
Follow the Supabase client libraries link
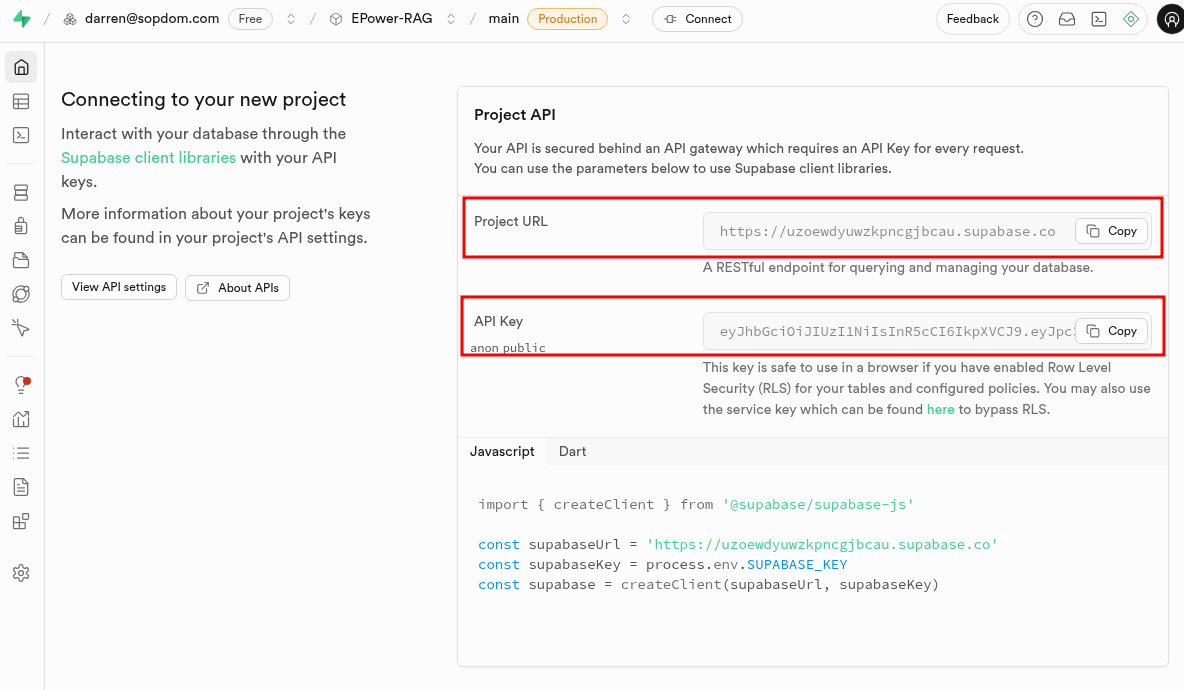[x=149, y=158]
